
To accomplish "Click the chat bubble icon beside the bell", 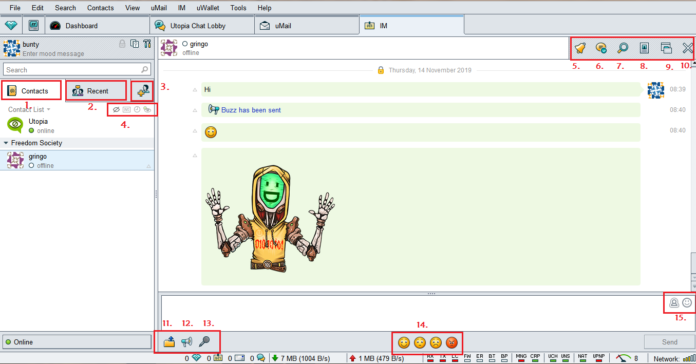I will (x=601, y=48).
